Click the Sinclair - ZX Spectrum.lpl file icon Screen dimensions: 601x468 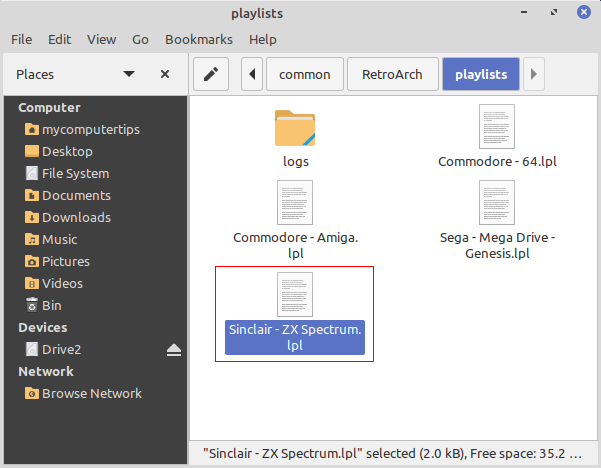click(295, 295)
